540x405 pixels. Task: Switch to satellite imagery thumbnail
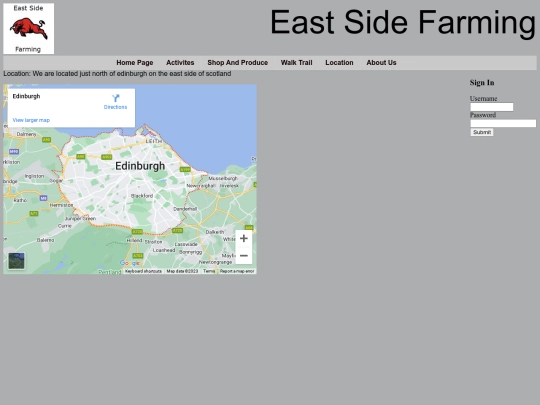click(17, 261)
